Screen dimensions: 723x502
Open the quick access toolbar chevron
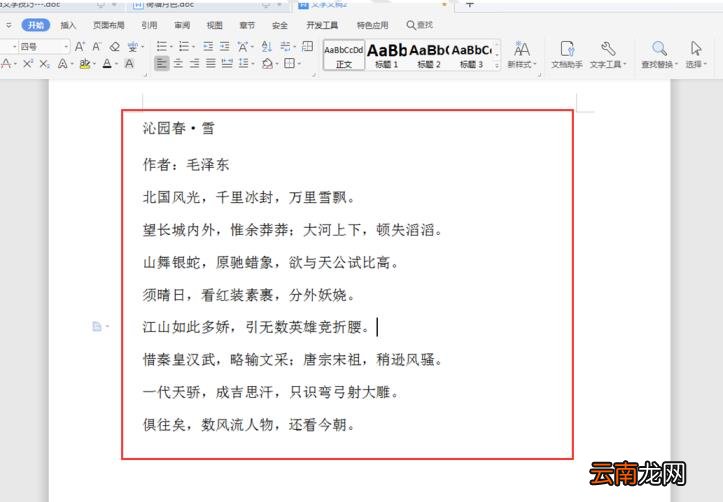(x=8, y=25)
